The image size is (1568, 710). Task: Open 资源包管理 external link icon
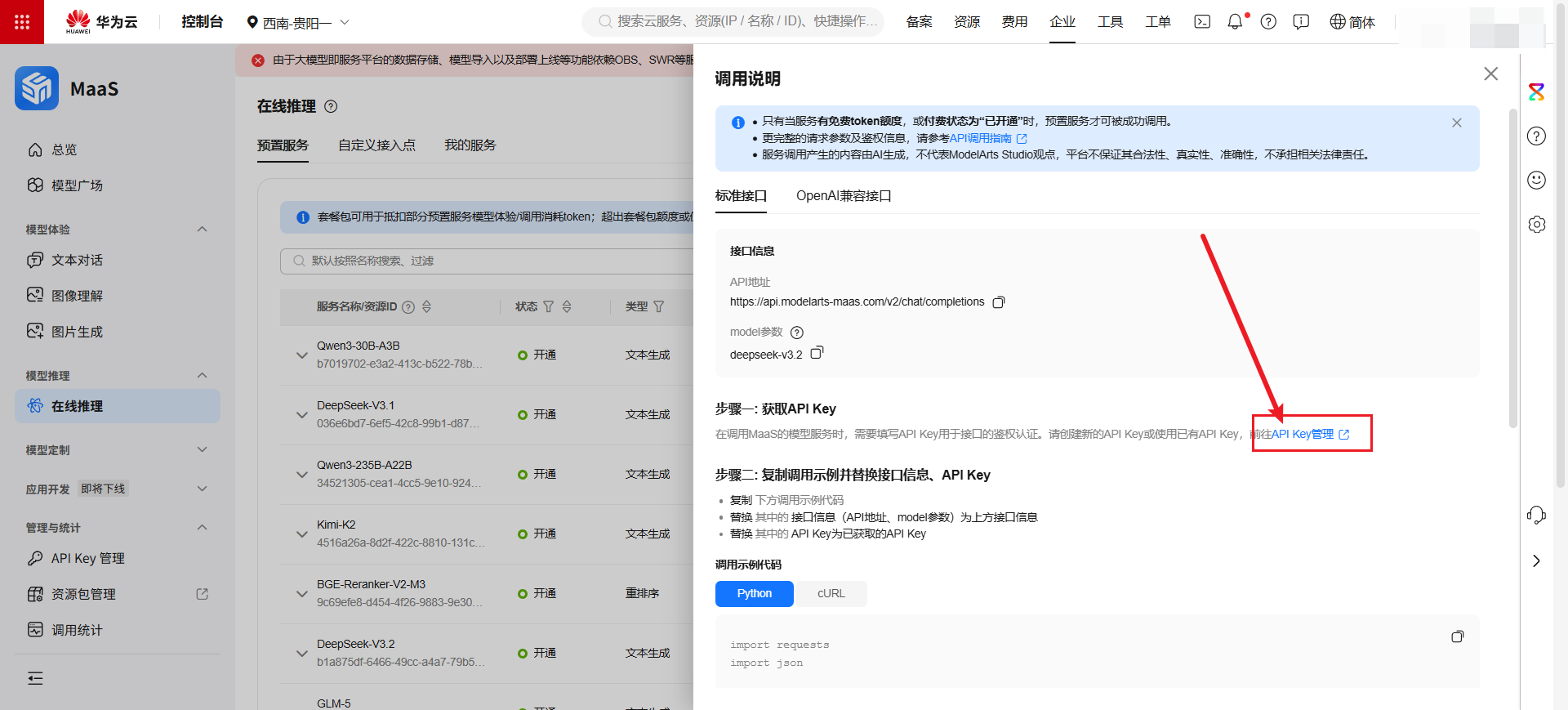(x=203, y=594)
